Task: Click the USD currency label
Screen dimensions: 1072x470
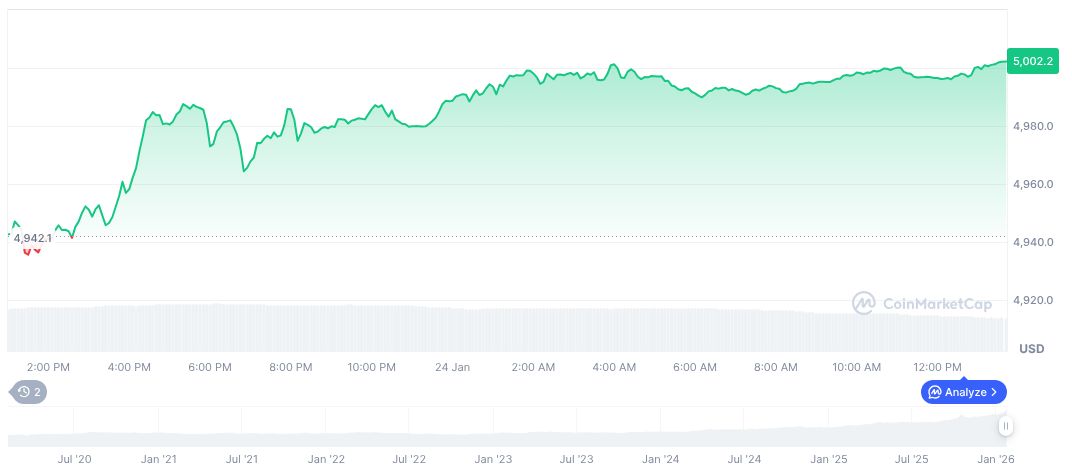Action: [1032, 348]
